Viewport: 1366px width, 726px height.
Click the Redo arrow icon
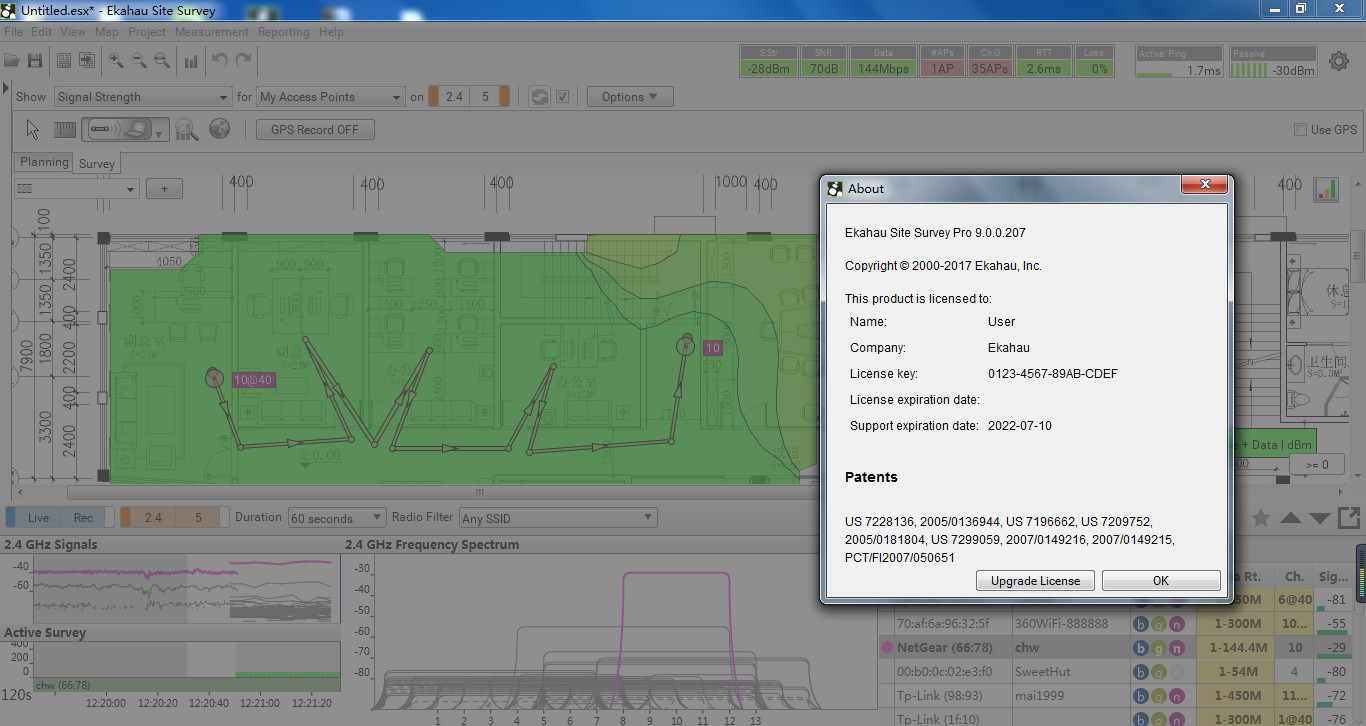(x=243, y=61)
